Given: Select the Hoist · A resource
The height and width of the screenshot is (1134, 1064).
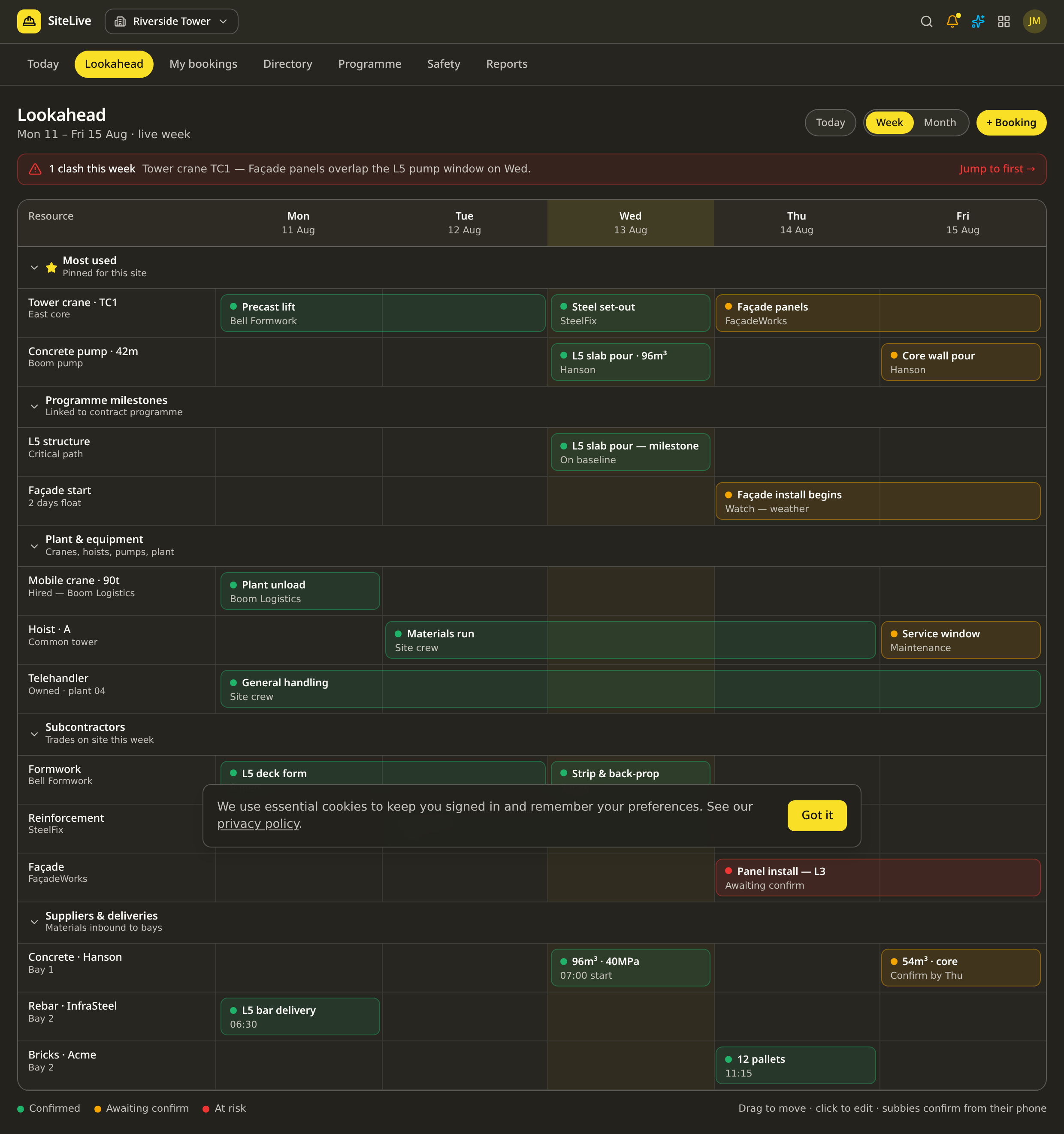Looking at the screenshot, I should [116, 640].
